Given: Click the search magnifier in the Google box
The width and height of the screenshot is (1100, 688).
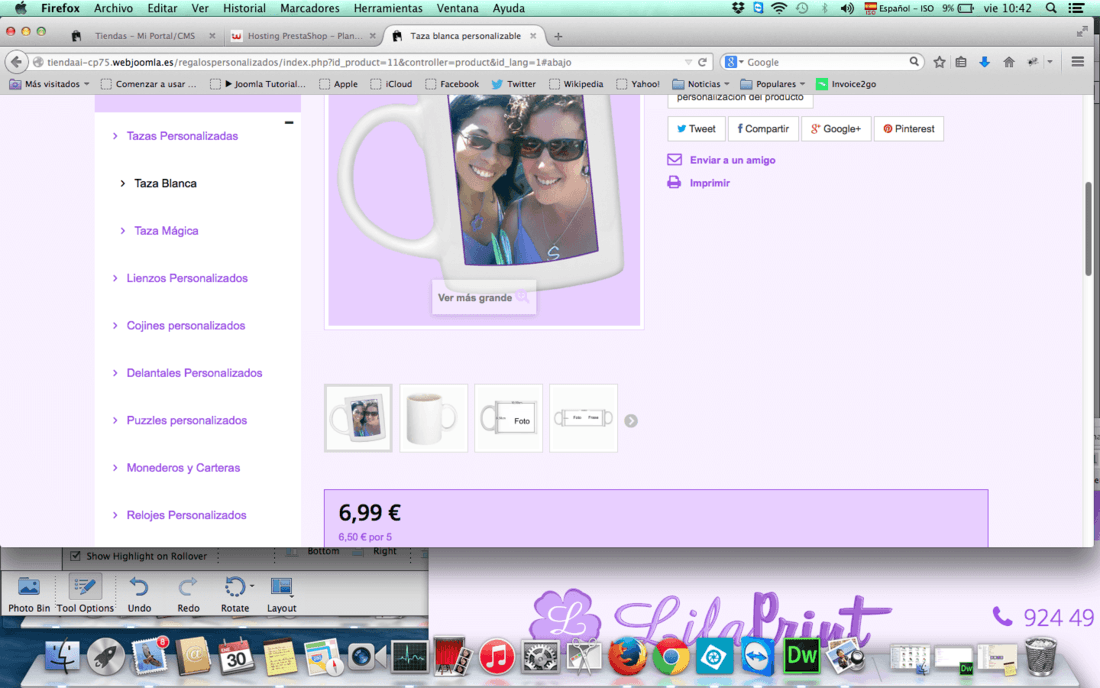Looking at the screenshot, I should click(913, 62).
